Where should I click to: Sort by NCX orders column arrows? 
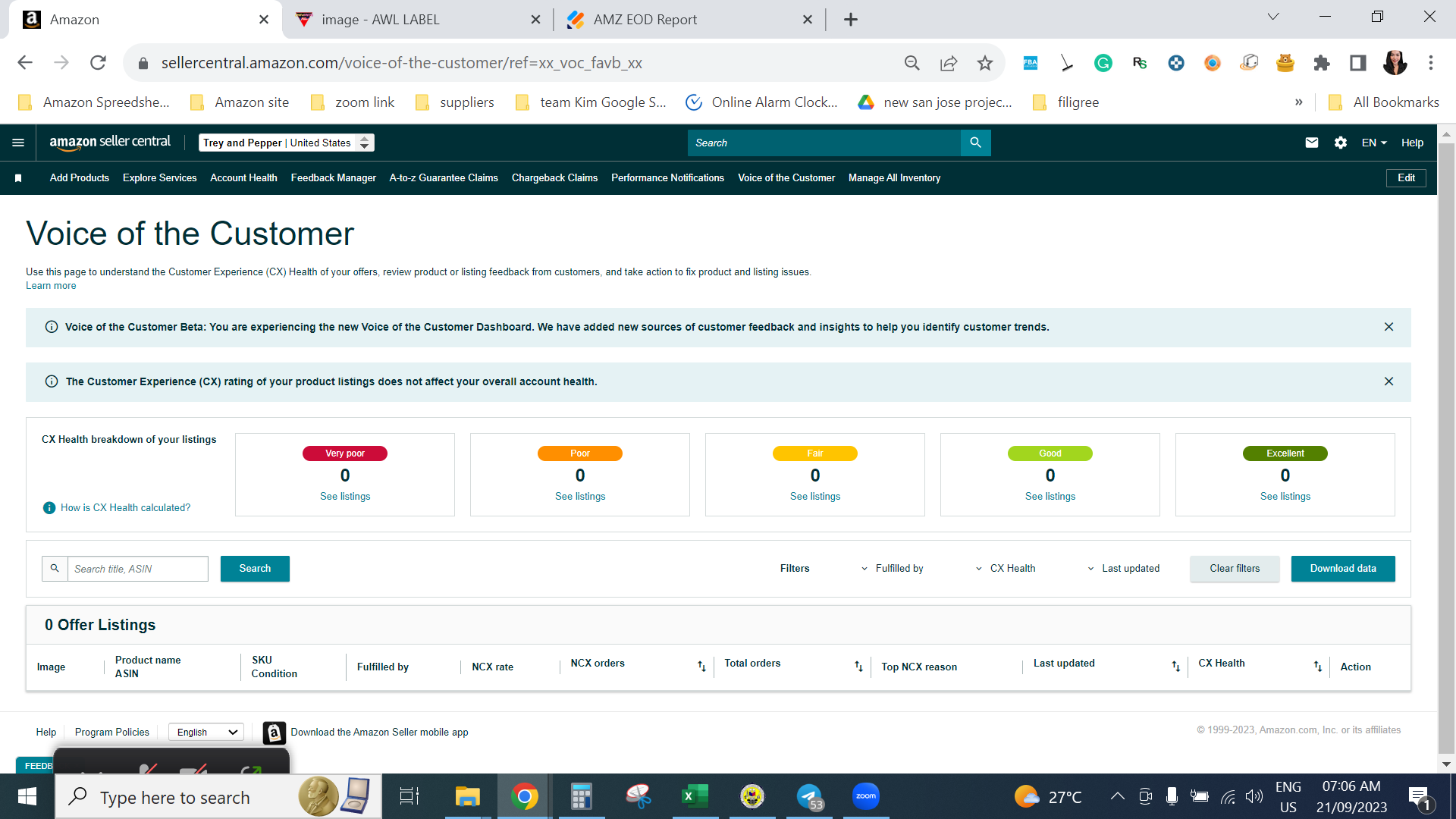pos(701,667)
